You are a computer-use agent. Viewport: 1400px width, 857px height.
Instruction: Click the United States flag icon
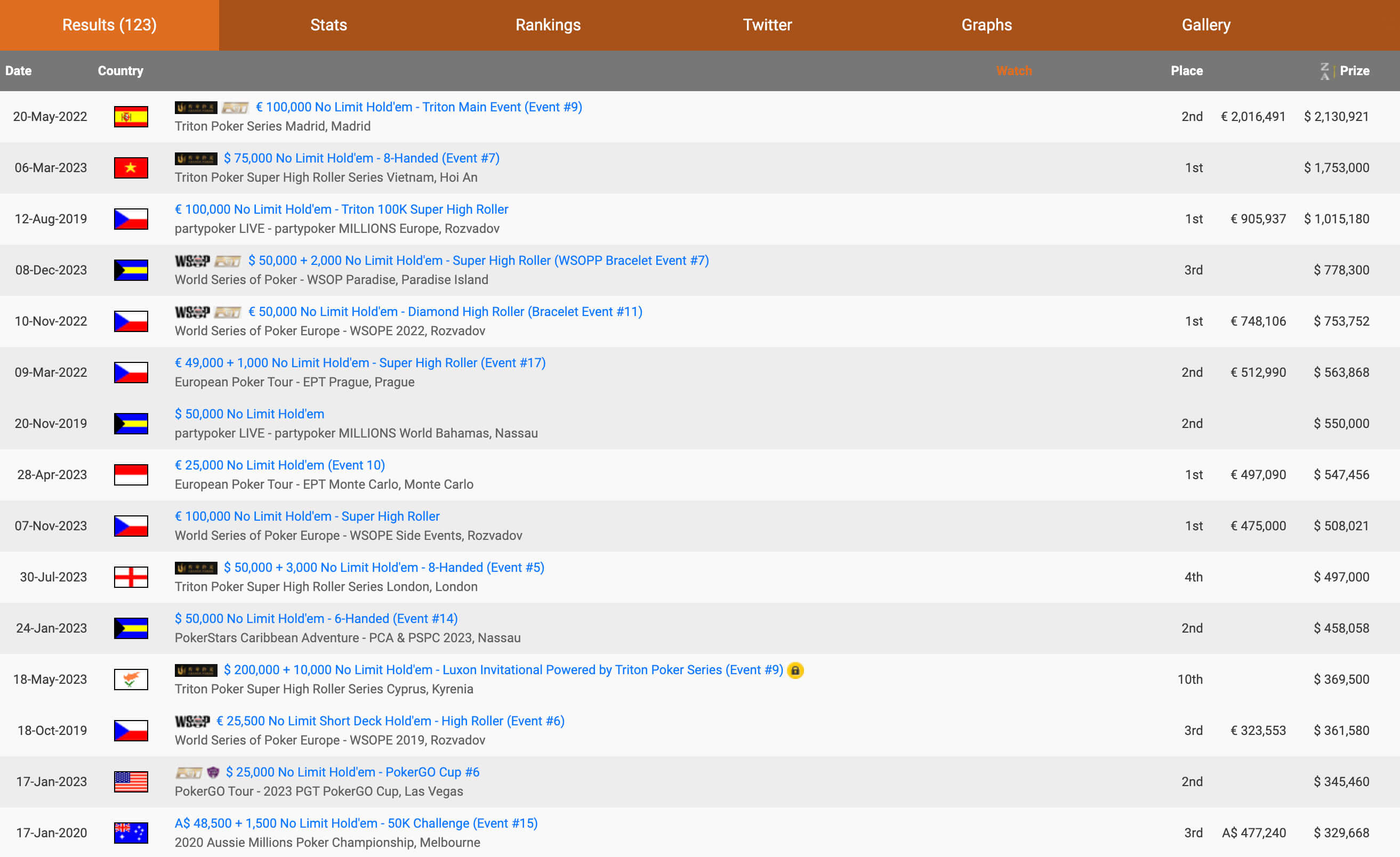pos(131,781)
